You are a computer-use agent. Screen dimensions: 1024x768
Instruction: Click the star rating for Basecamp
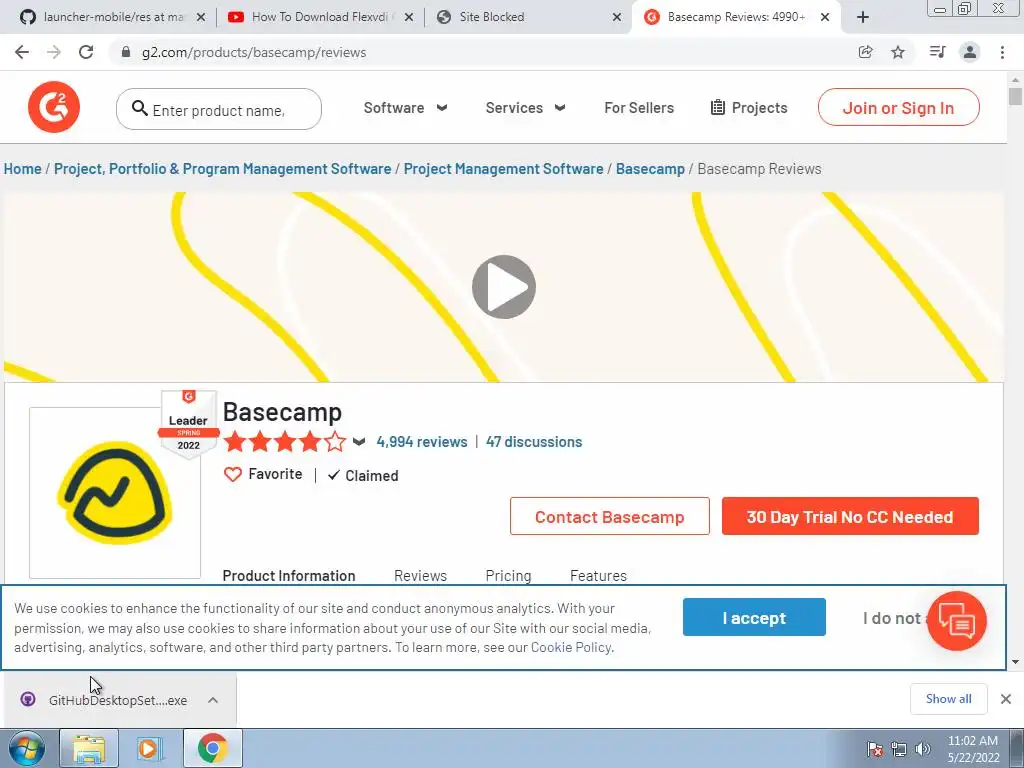pos(285,442)
